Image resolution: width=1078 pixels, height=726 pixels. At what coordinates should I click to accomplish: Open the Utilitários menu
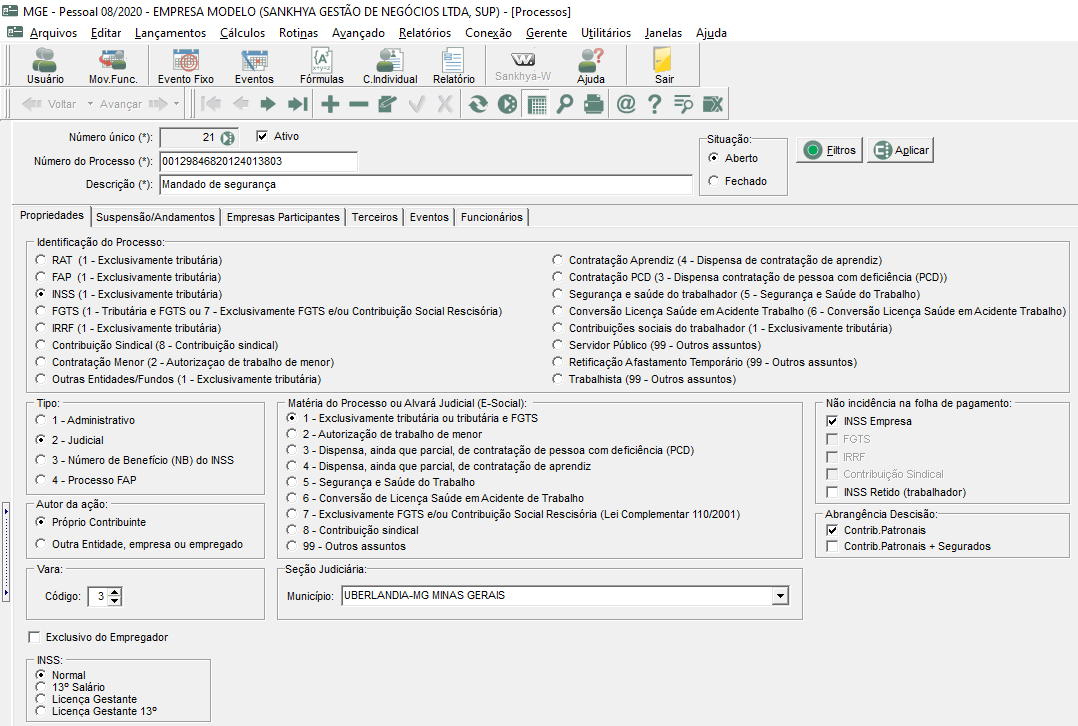click(x=606, y=33)
